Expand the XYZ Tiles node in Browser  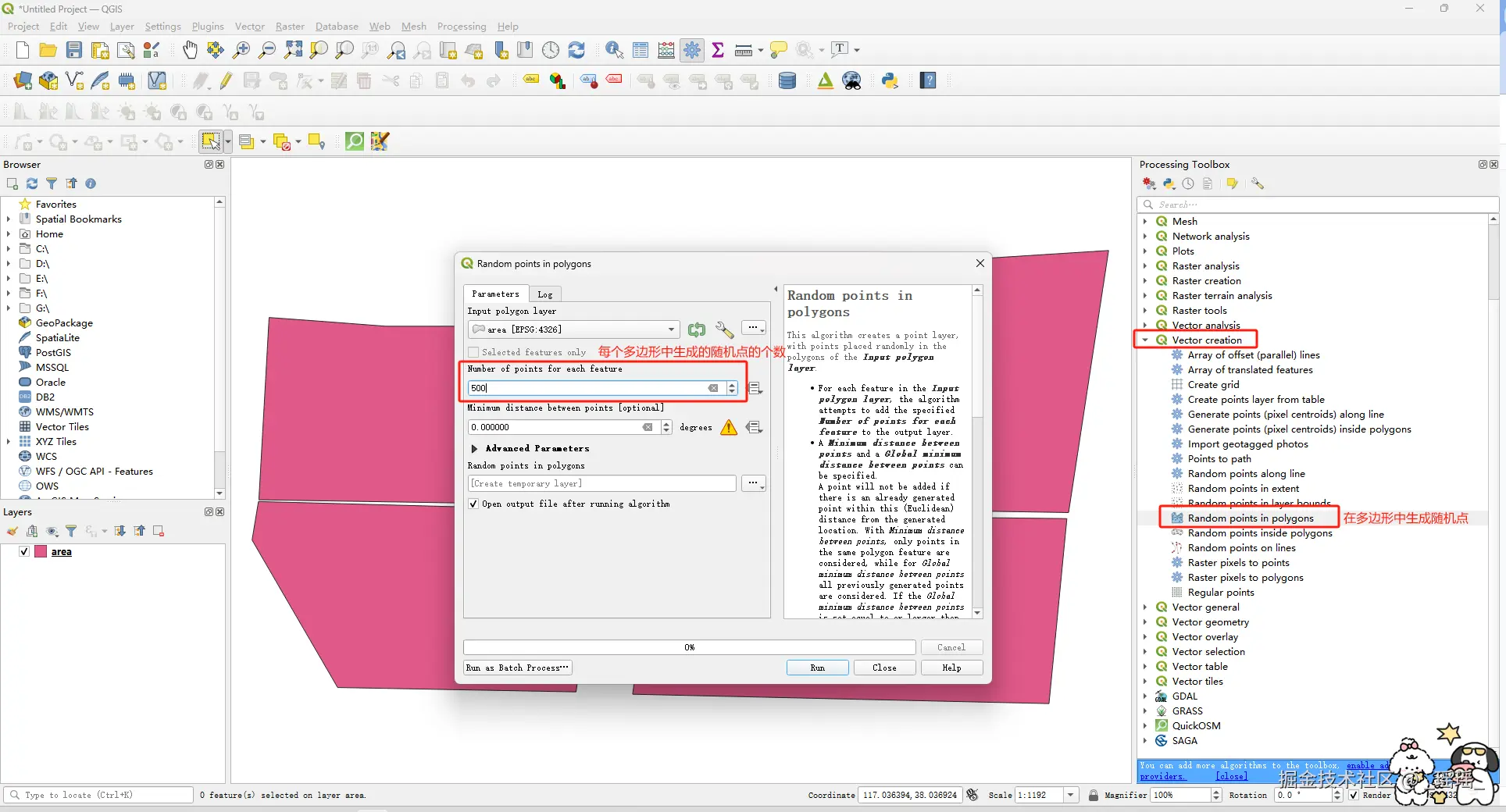(x=9, y=441)
